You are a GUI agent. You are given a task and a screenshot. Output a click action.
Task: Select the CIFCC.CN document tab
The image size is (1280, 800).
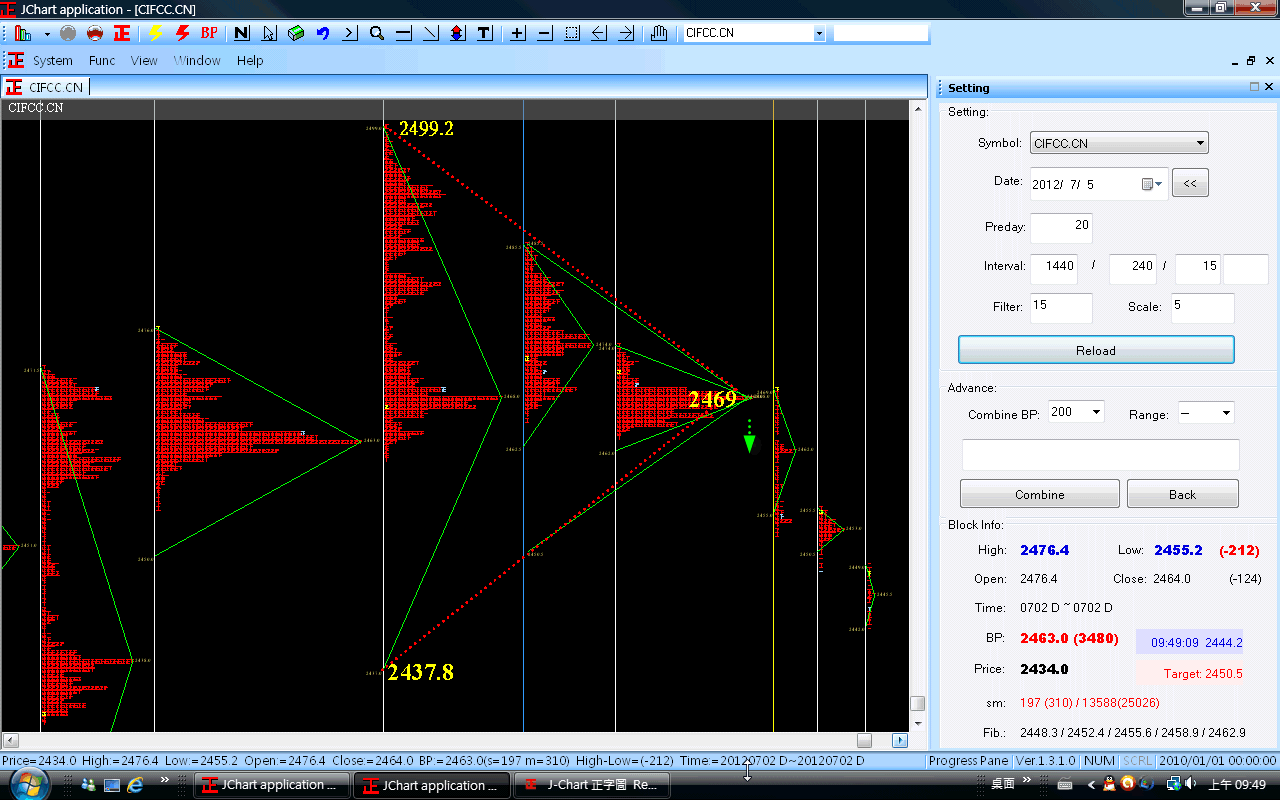click(x=47, y=87)
